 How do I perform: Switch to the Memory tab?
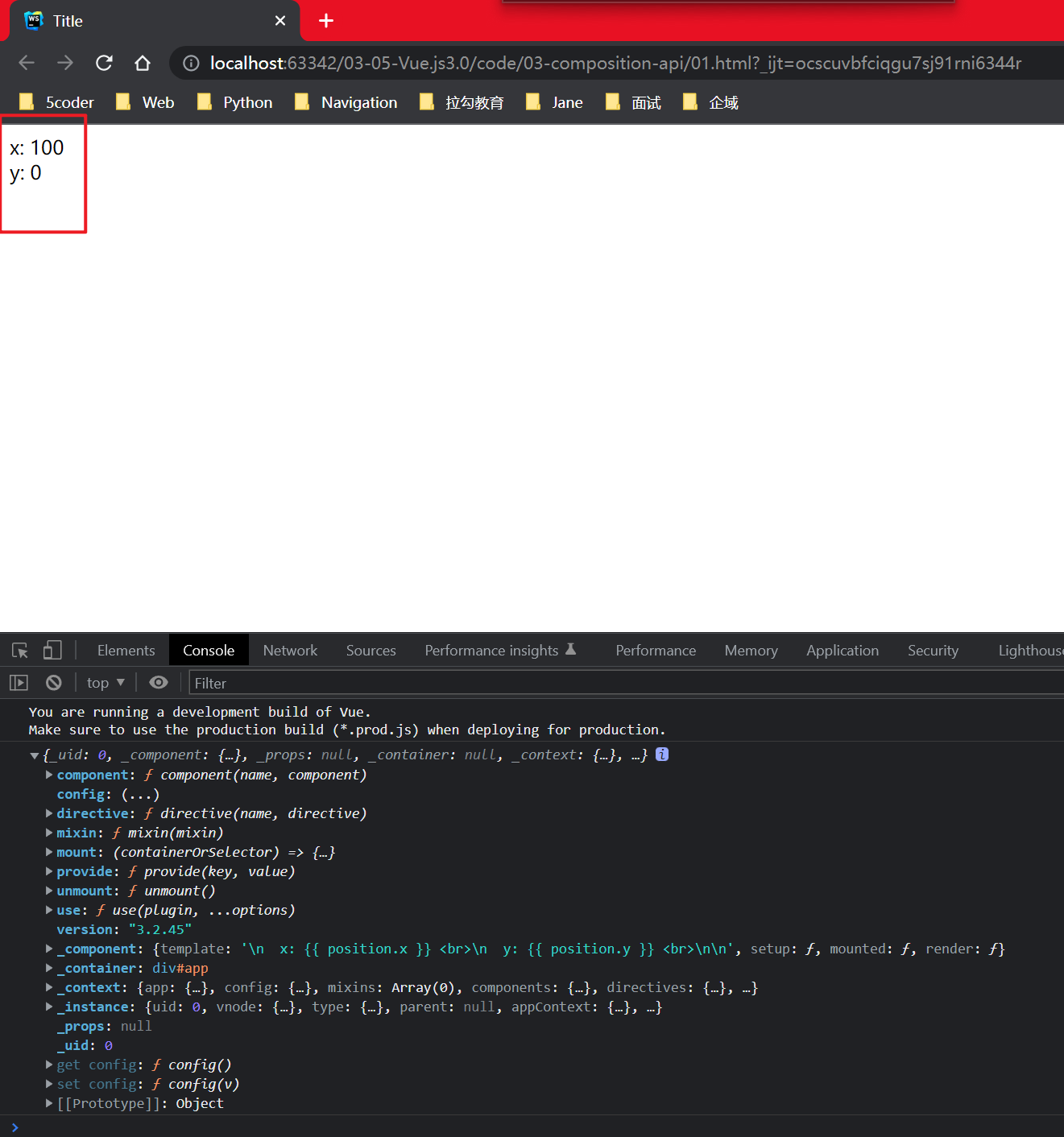pyautogui.click(x=751, y=650)
